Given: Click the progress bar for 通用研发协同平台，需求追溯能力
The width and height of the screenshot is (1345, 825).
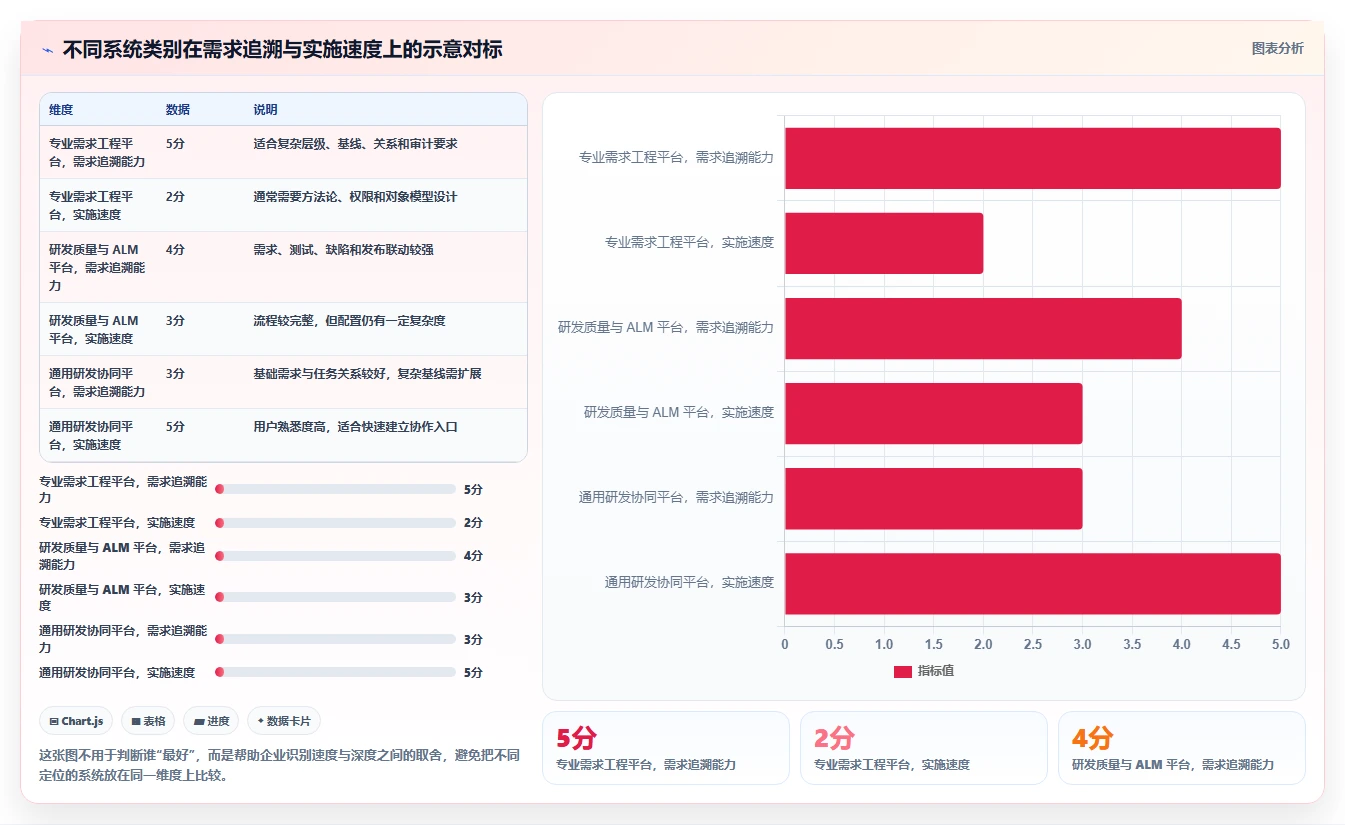Looking at the screenshot, I should click(x=335, y=639).
